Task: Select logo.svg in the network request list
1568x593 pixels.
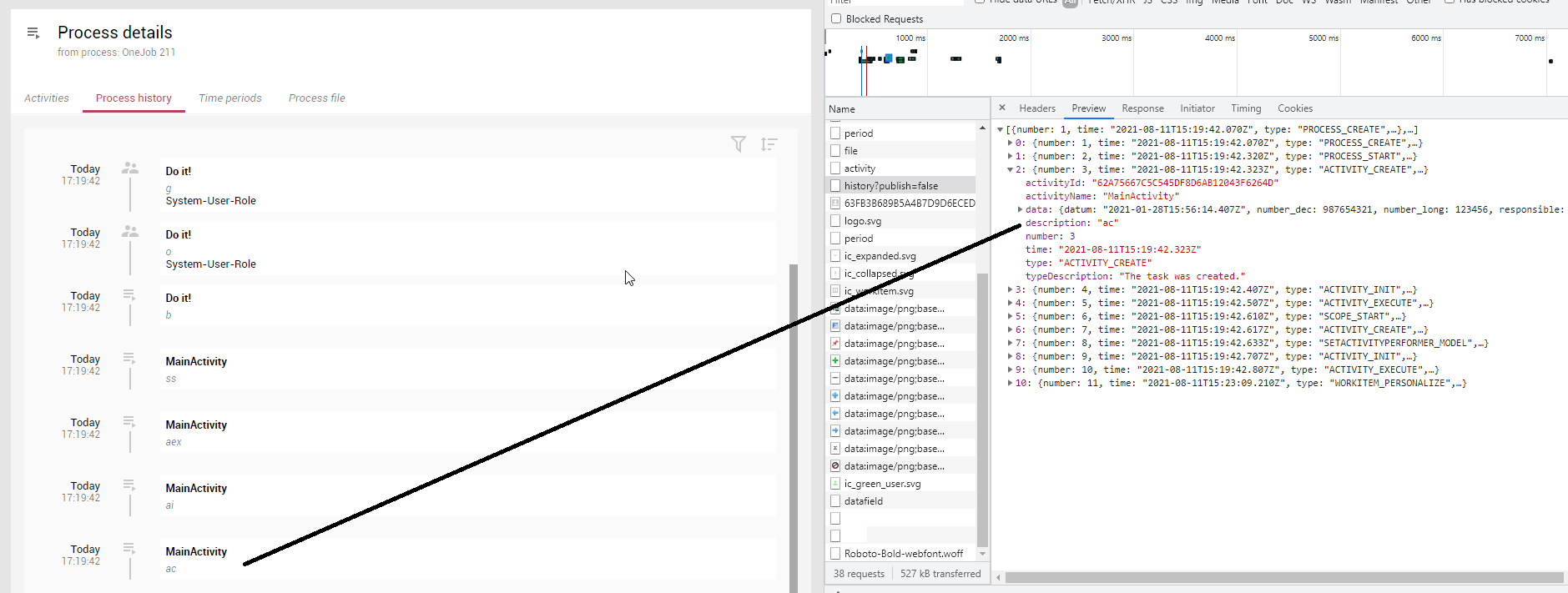Action: pyautogui.click(x=862, y=221)
